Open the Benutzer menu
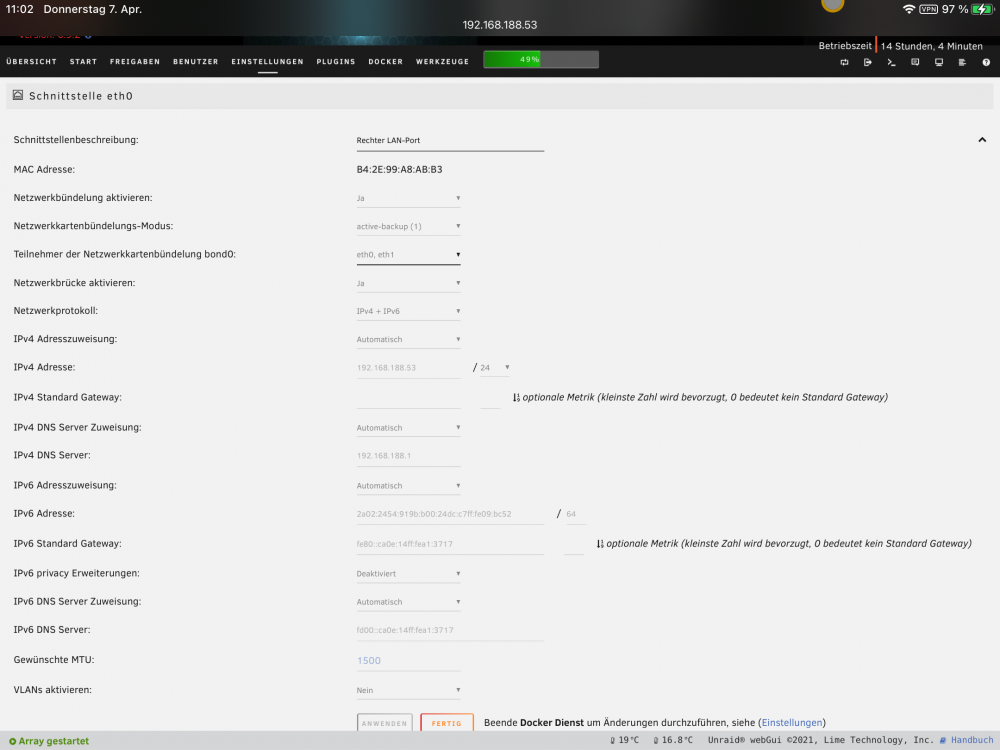The height and width of the screenshot is (750, 1000). [196, 62]
